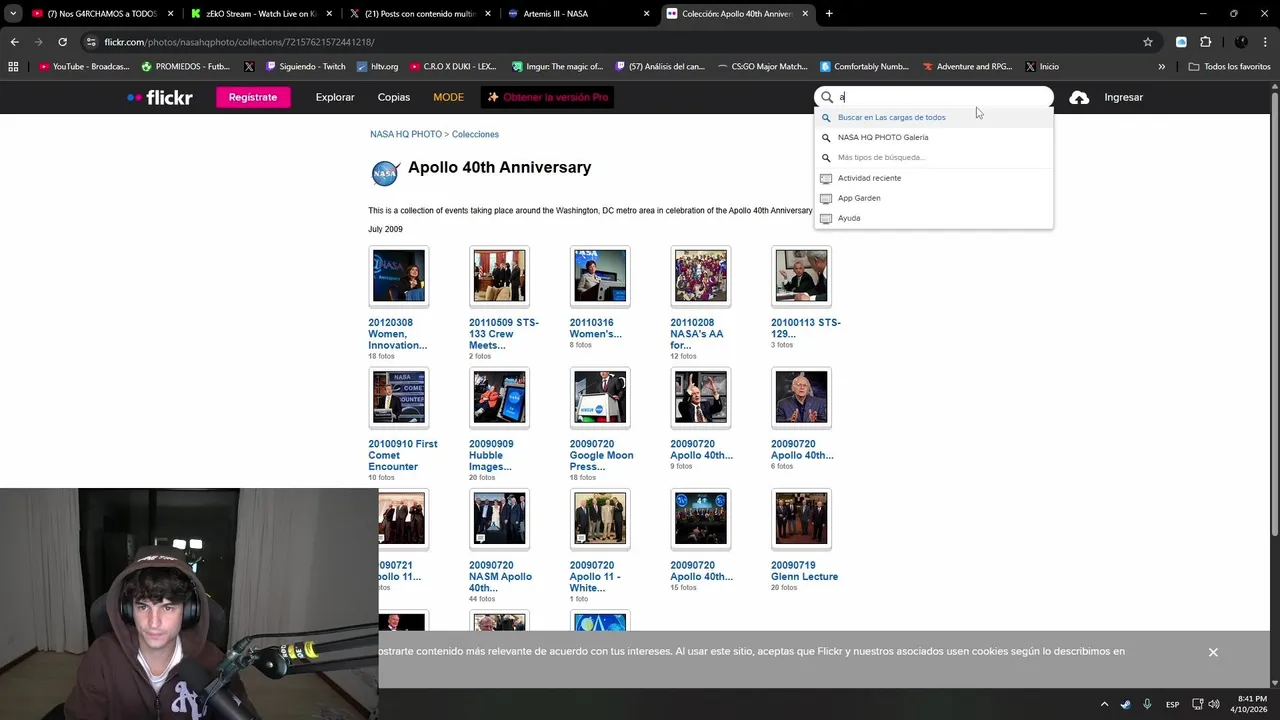Open 20110509 STS-133 Crew Meets thumbnail
The width and height of the screenshot is (1280, 720).
pyautogui.click(x=499, y=276)
